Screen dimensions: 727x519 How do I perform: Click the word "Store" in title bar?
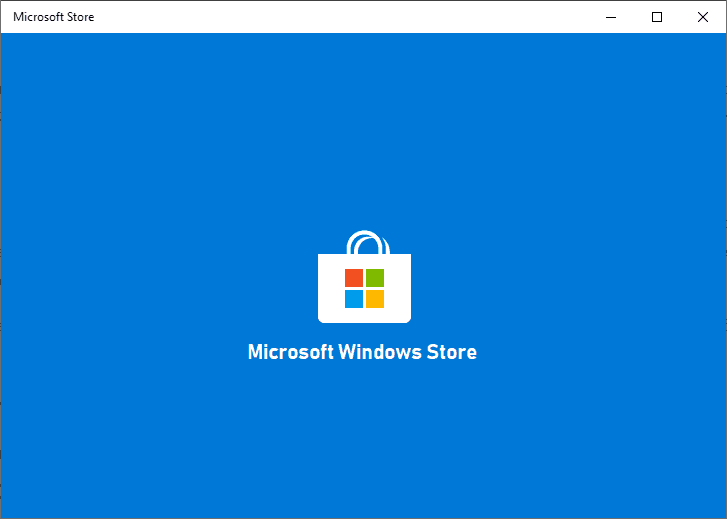click(x=79, y=17)
